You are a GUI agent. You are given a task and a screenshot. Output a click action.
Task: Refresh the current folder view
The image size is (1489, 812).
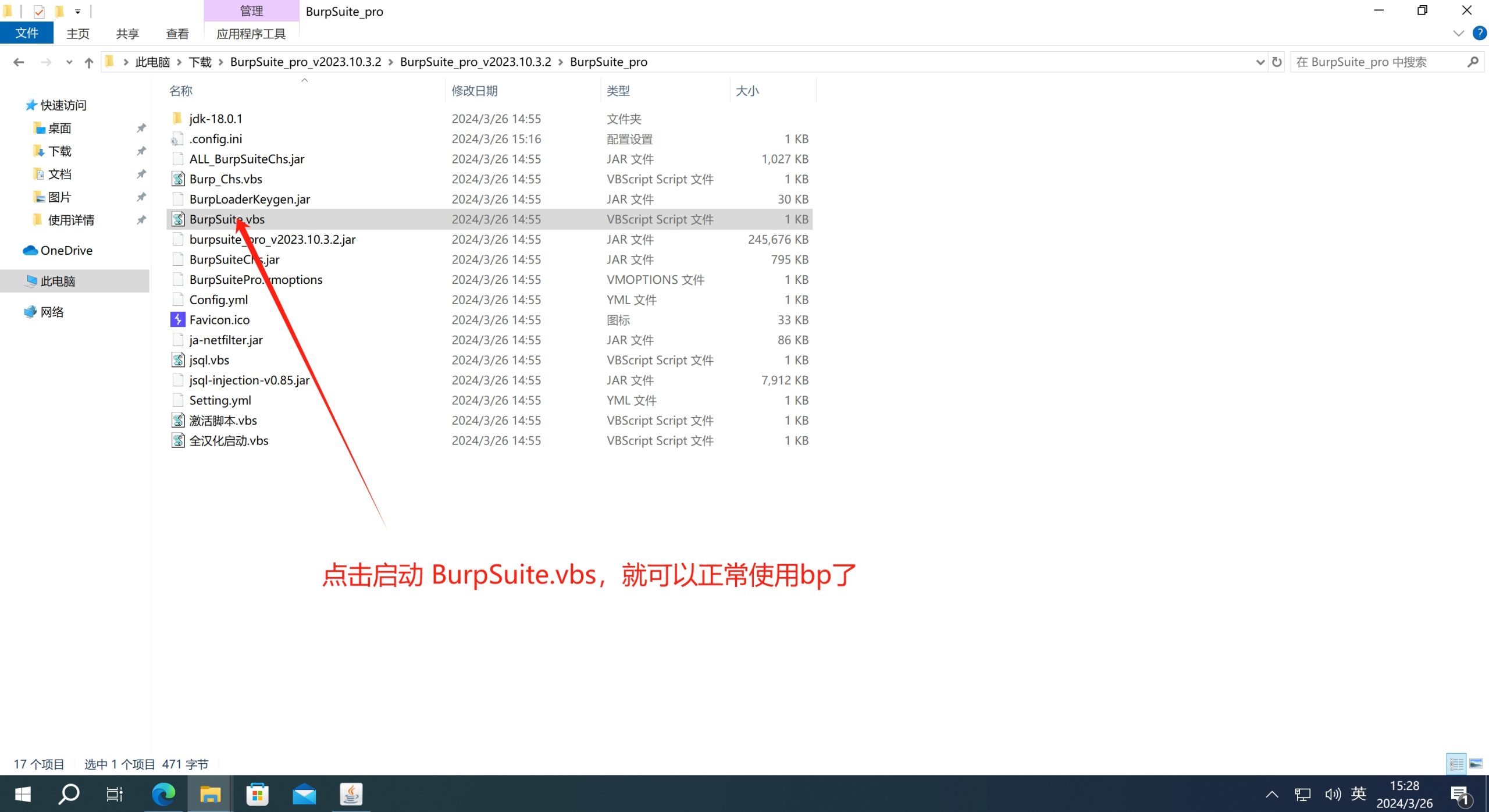click(x=1277, y=62)
